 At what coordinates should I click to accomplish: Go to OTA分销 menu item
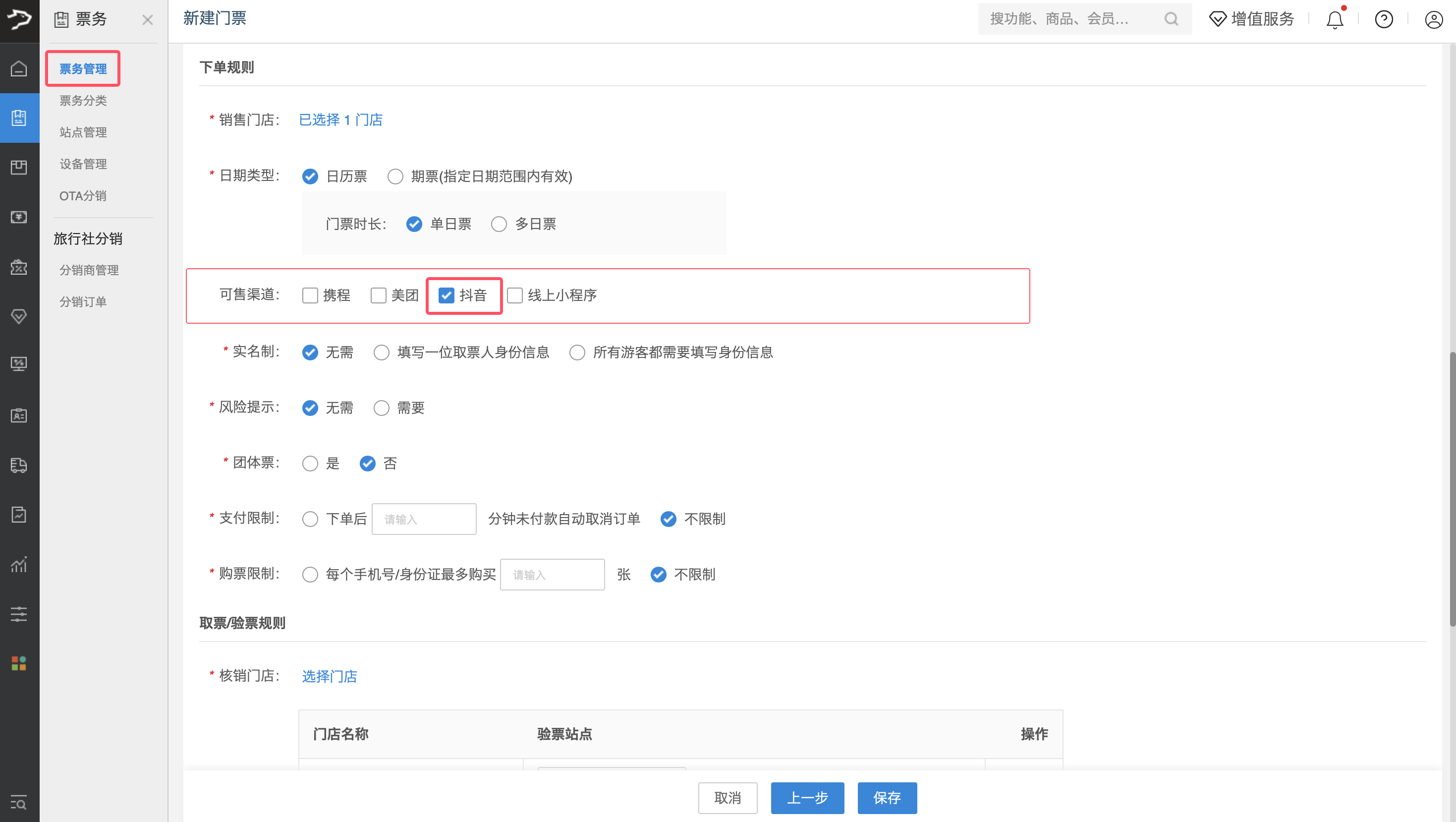click(83, 196)
